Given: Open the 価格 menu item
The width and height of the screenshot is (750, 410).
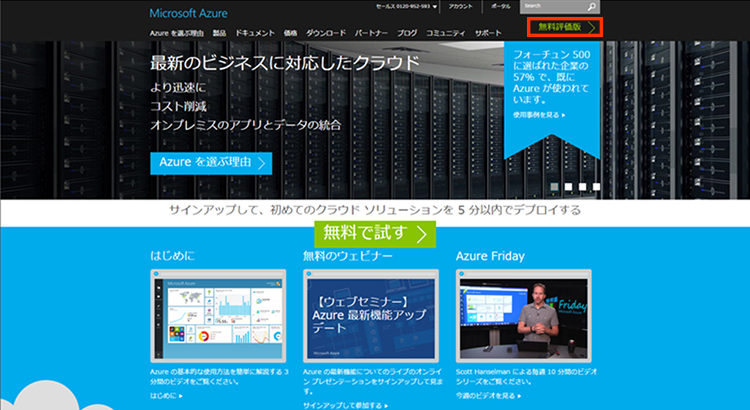Looking at the screenshot, I should [x=288, y=33].
